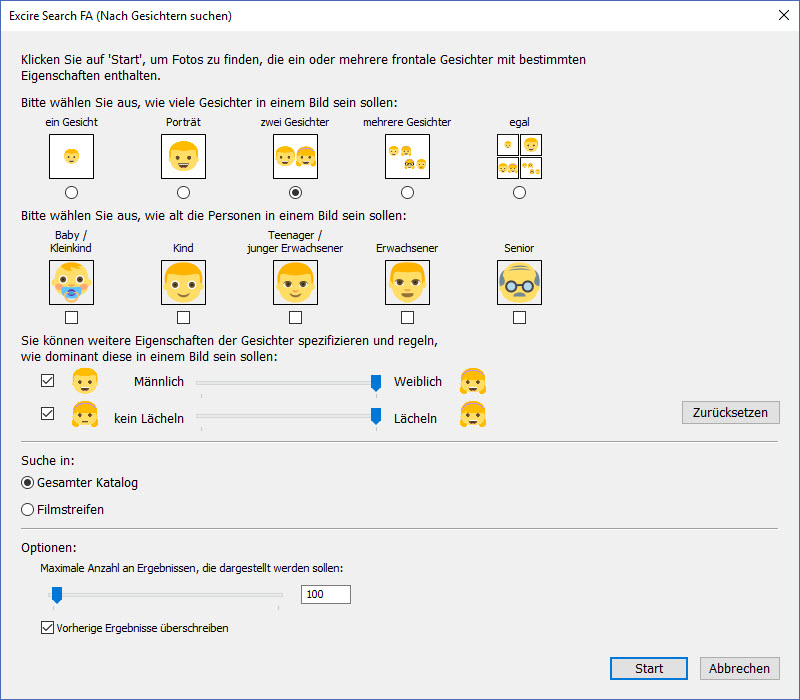Click Start to begin the face search
This screenshot has height=700, width=800.
pos(649,669)
